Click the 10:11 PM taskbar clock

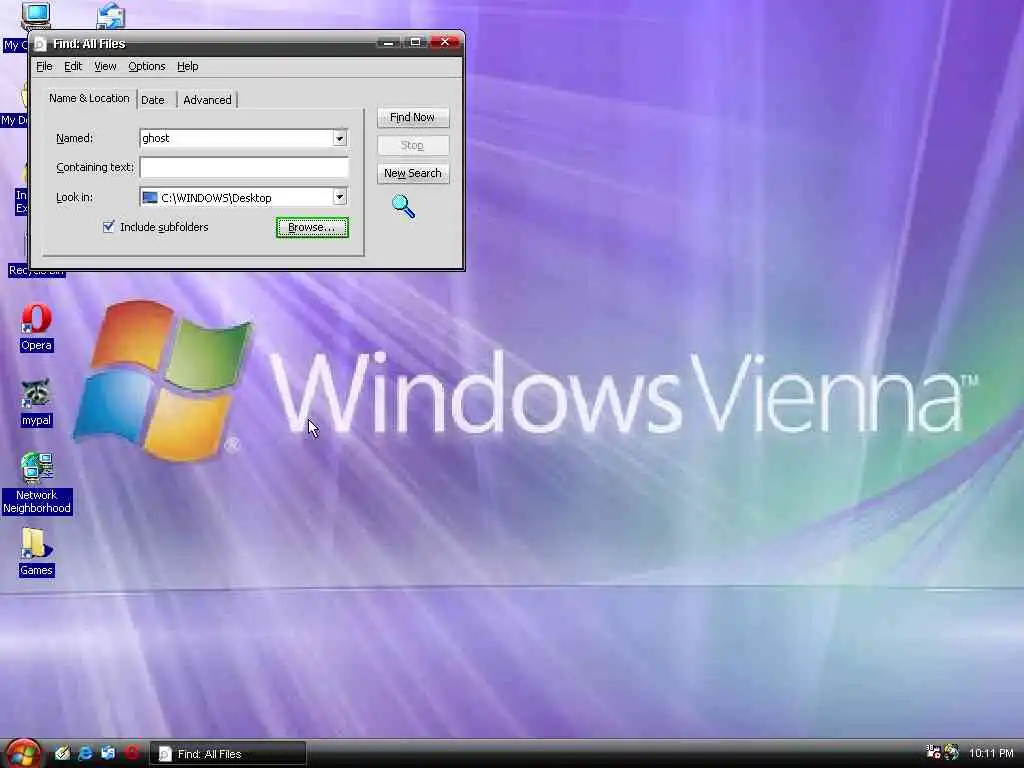pos(991,753)
